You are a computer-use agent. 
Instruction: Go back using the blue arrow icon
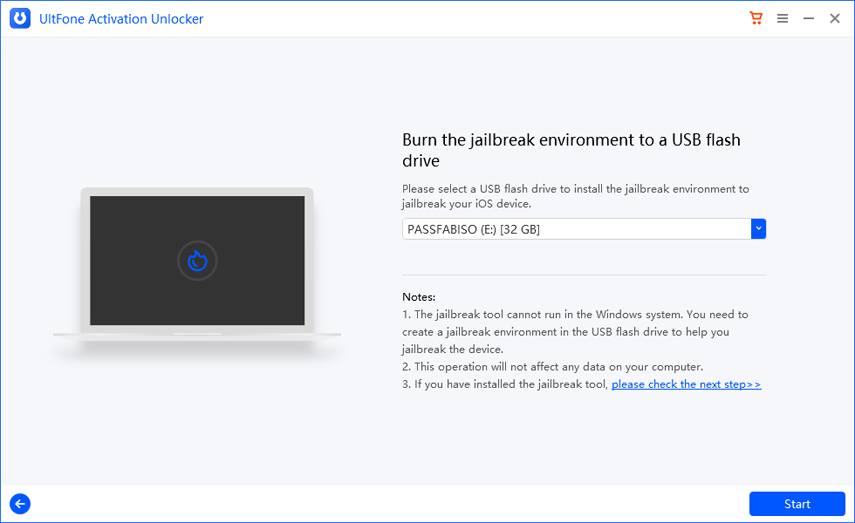(20, 504)
